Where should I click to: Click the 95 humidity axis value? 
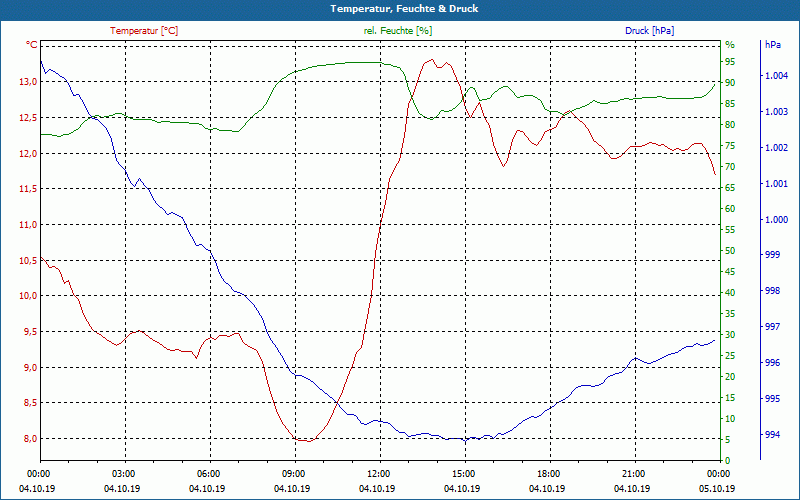730,62
